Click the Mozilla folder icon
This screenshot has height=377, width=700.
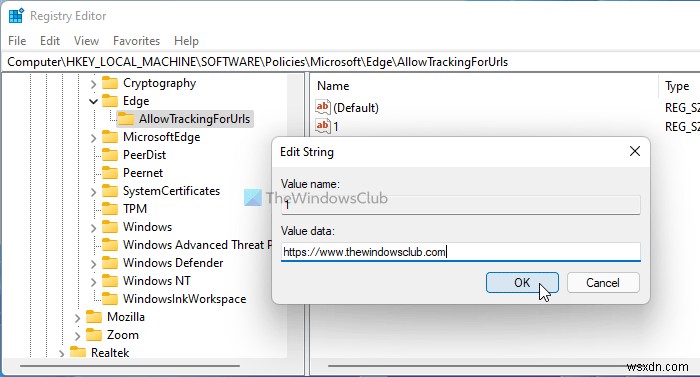tap(94, 317)
